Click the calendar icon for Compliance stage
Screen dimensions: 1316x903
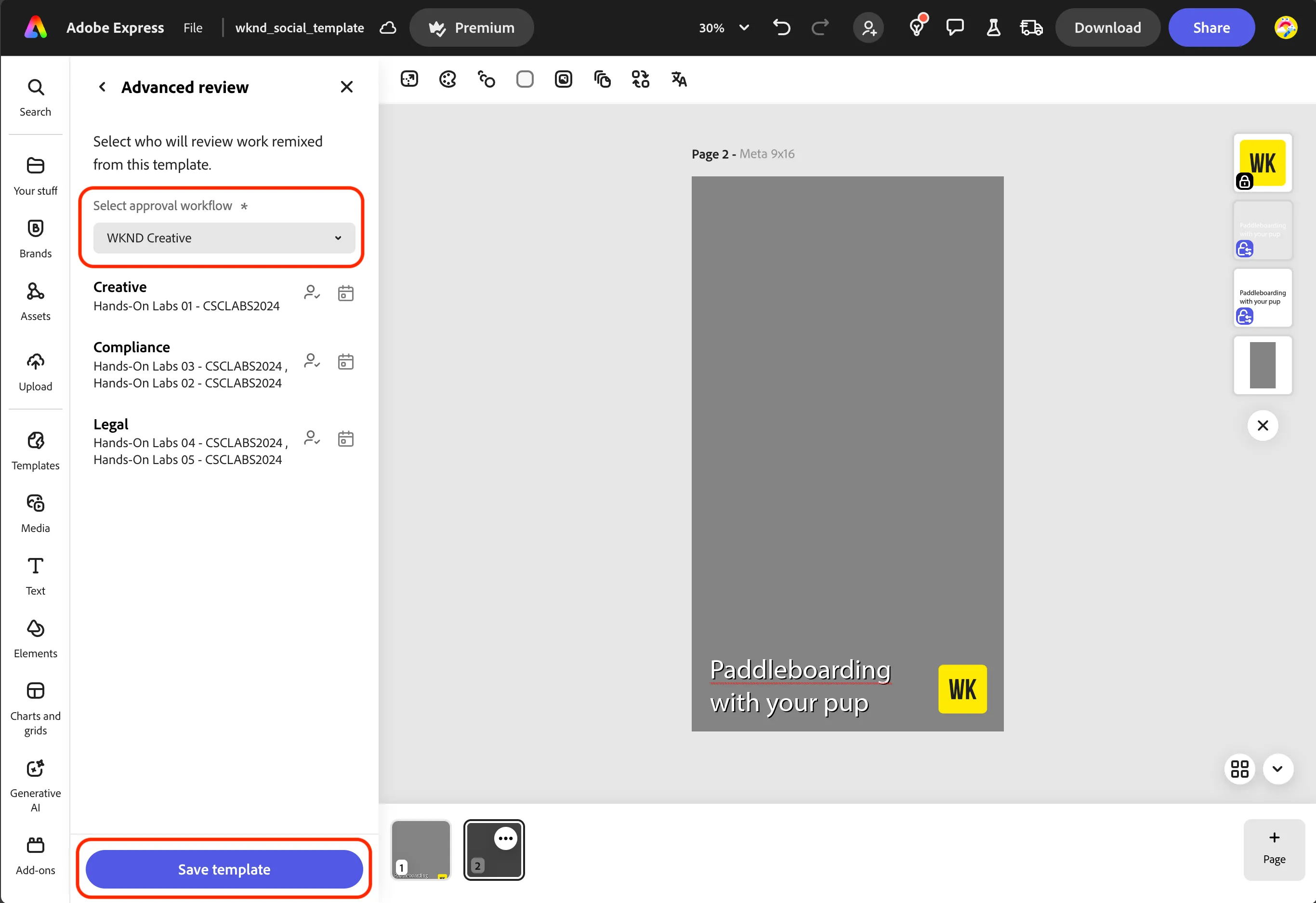point(345,361)
